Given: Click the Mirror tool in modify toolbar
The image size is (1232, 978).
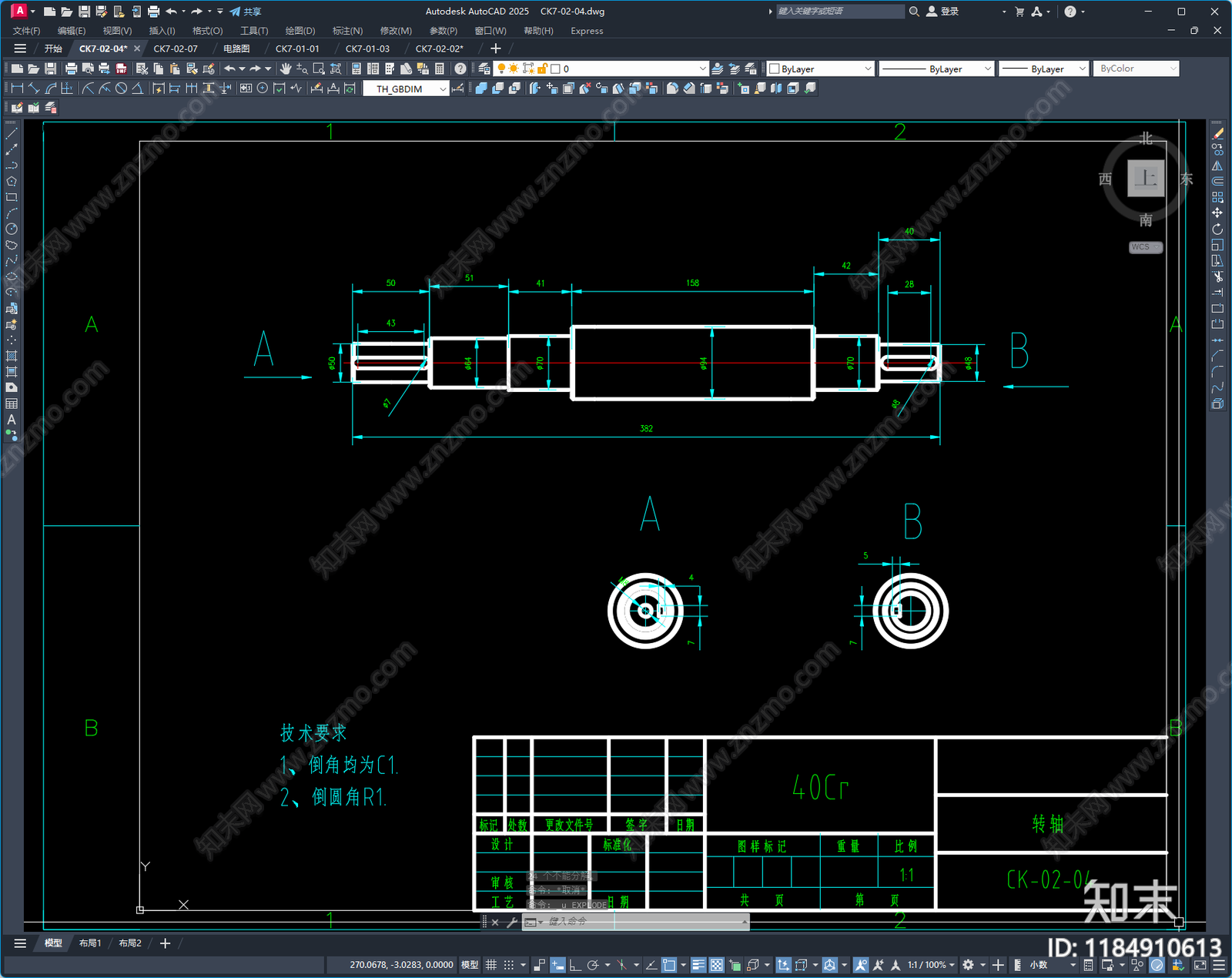Looking at the screenshot, I should point(1217,166).
